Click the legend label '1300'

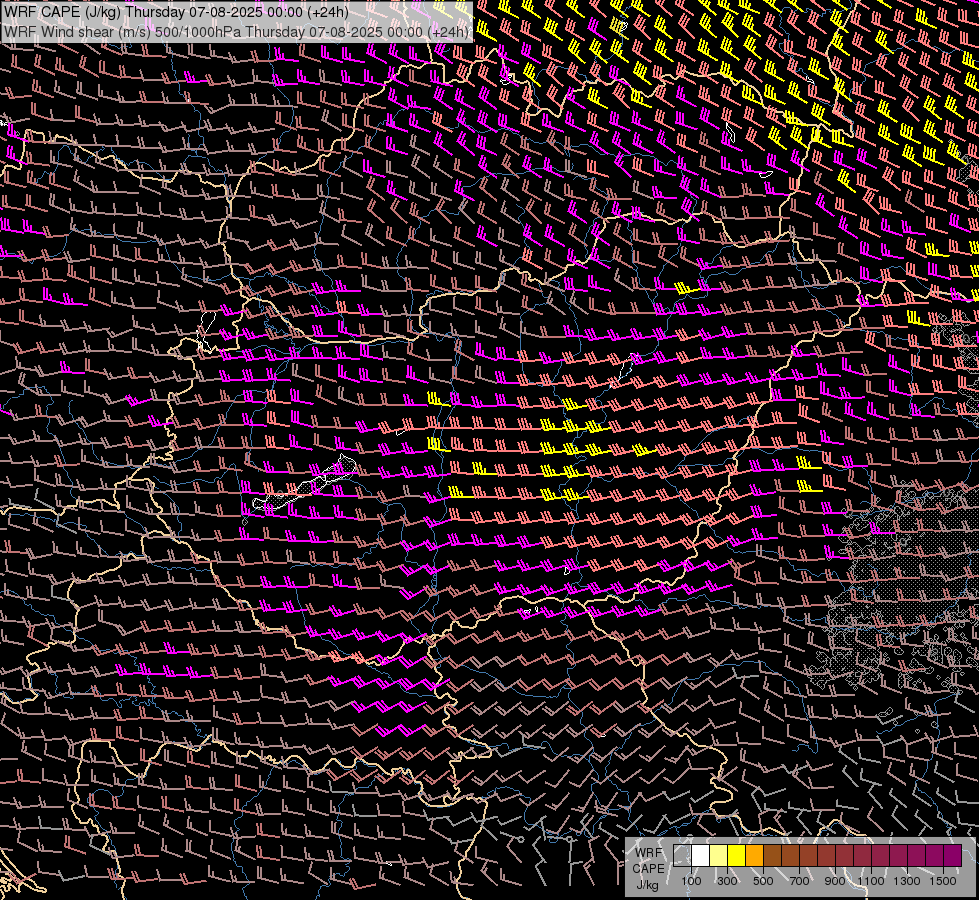point(907,881)
